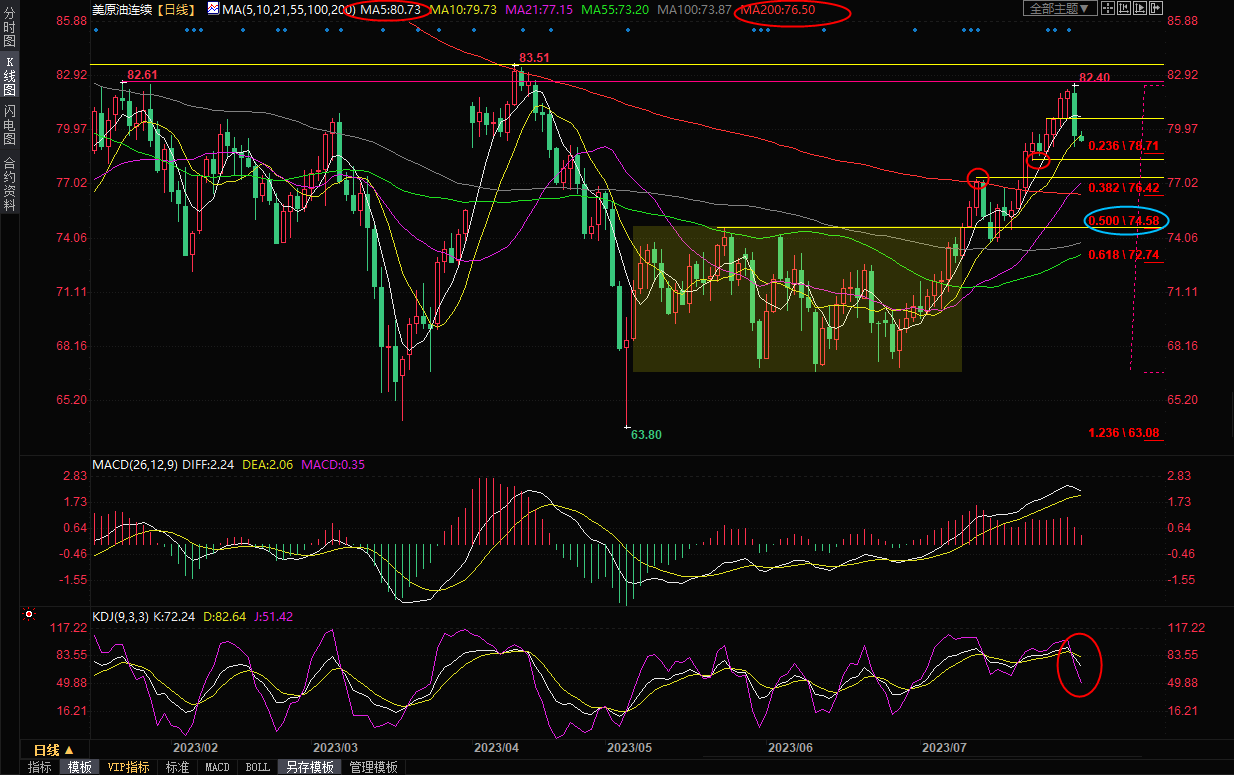Click the red dot icon beside KDJ panel
Screen dimensions: 1234x775
[x=30, y=614]
